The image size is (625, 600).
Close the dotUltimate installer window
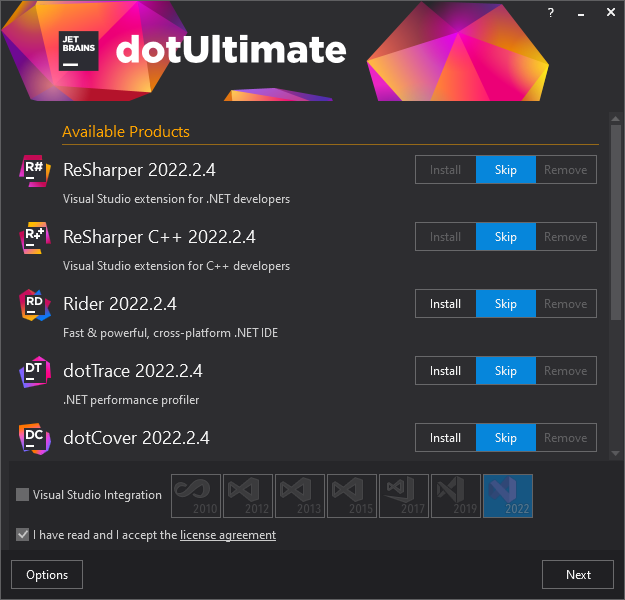click(x=611, y=12)
